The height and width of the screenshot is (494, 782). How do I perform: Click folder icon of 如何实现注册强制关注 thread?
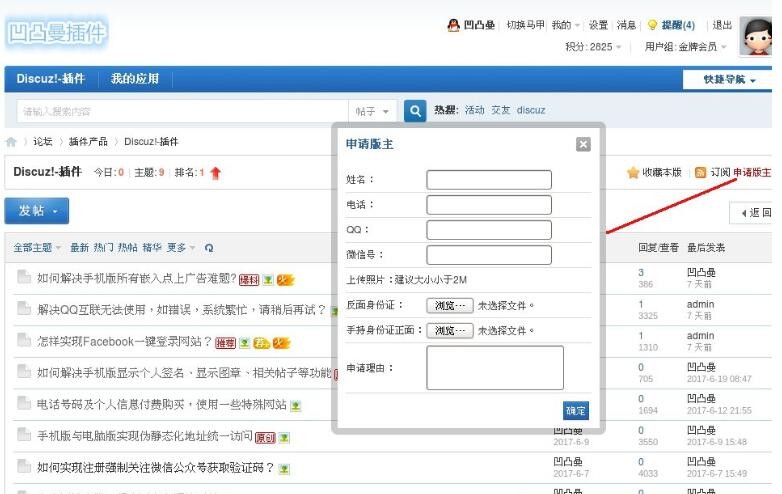point(23,466)
